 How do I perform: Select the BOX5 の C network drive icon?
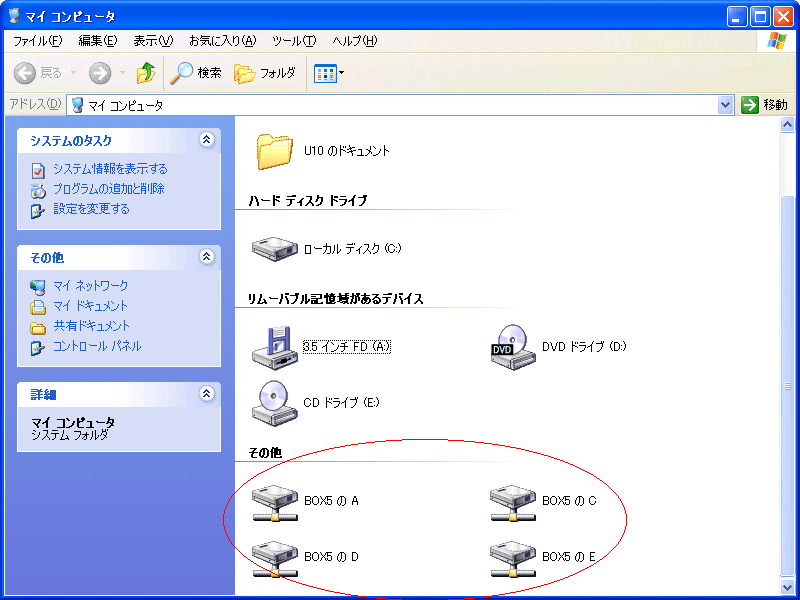(513, 503)
